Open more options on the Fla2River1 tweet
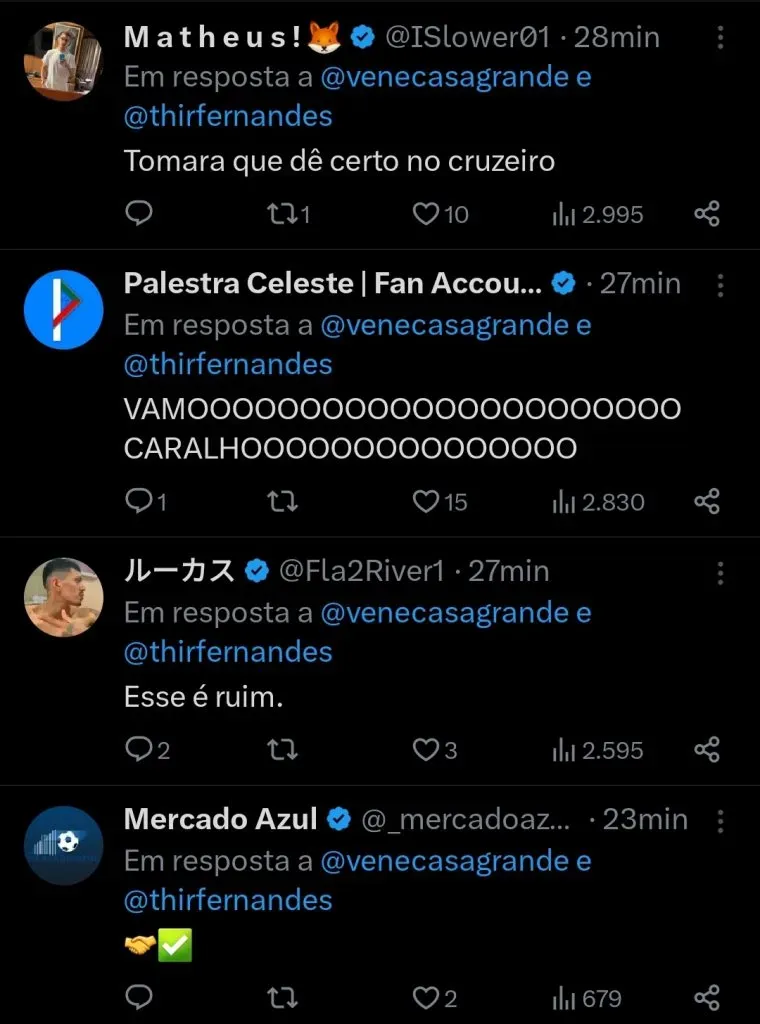This screenshot has height=1024, width=760. [720, 572]
